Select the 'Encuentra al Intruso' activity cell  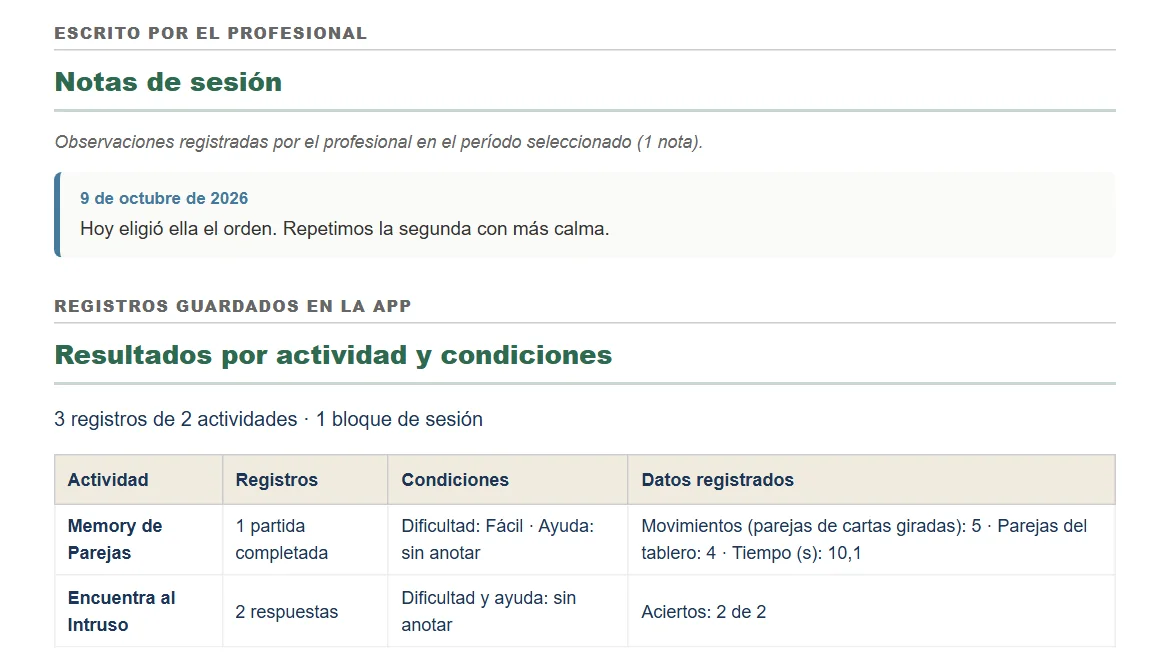pos(139,611)
